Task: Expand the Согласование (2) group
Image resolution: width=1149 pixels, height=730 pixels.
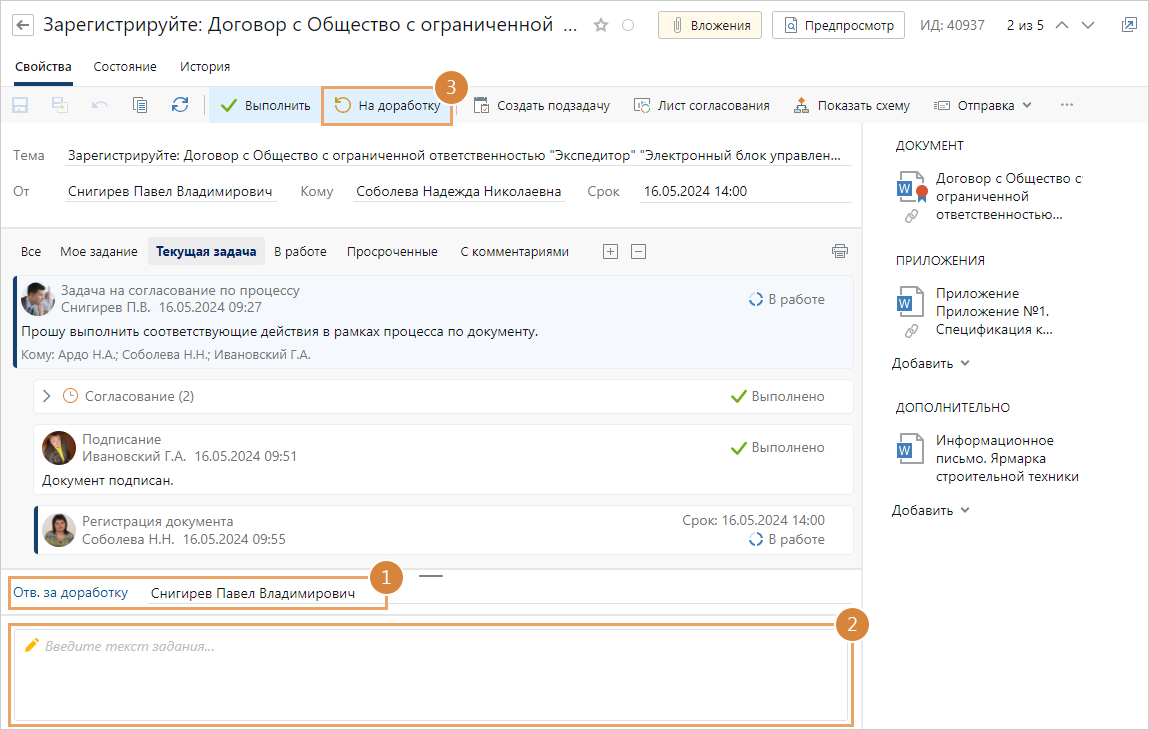Action: [x=46, y=396]
